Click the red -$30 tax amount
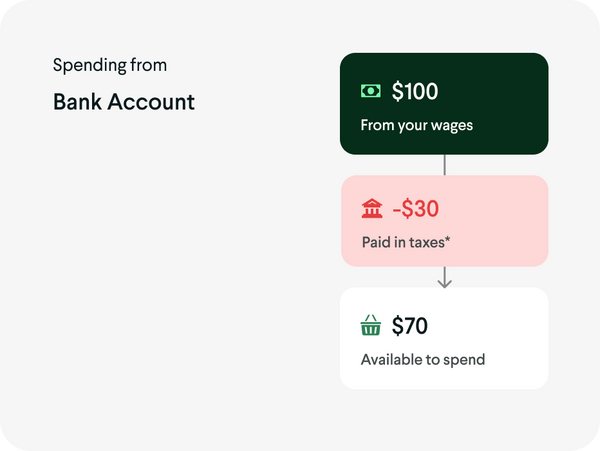 pos(415,209)
